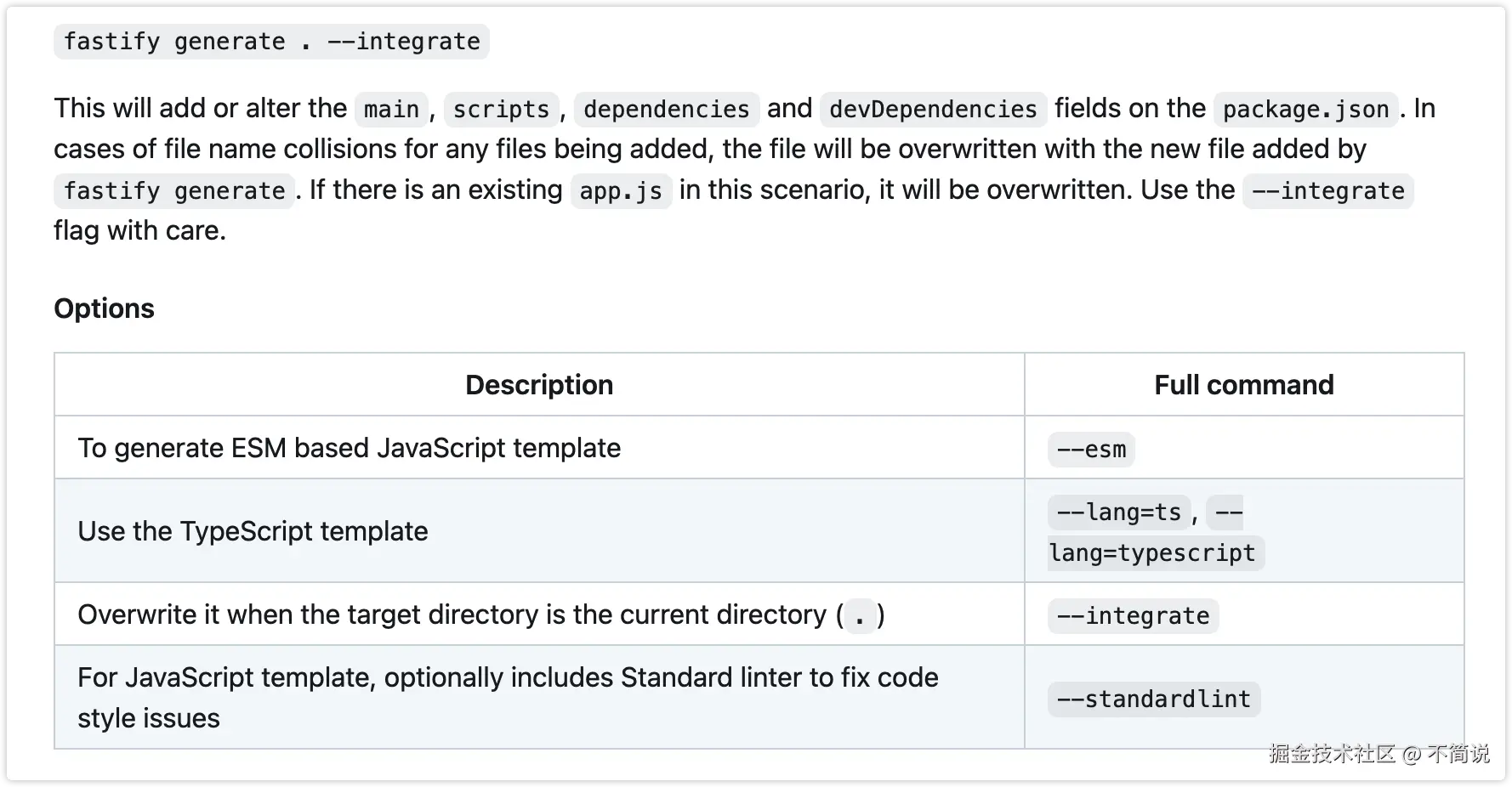
Task: Click the "--lang=ts" command option
Action: click(x=1118, y=512)
